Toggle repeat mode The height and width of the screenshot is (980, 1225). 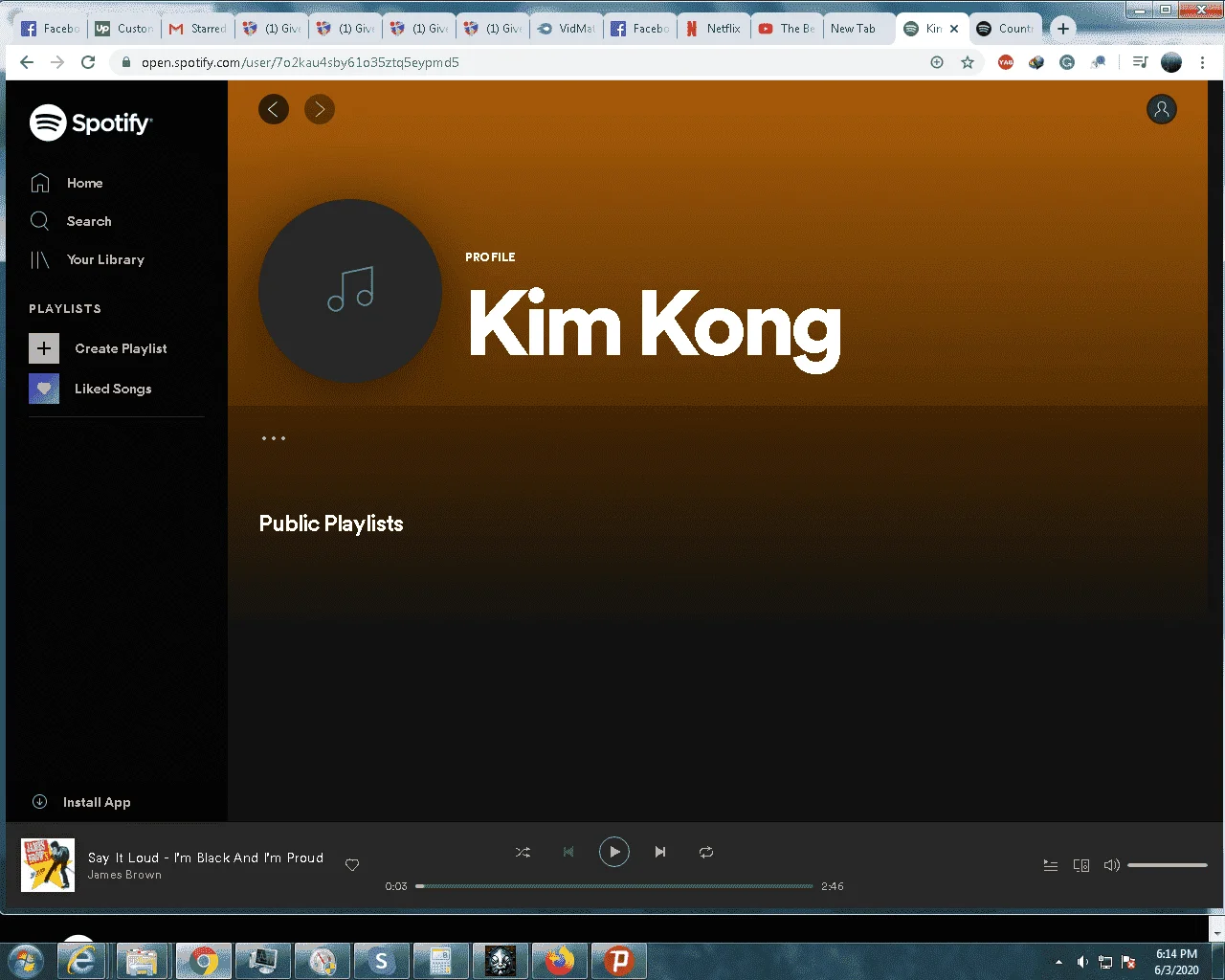(x=706, y=852)
